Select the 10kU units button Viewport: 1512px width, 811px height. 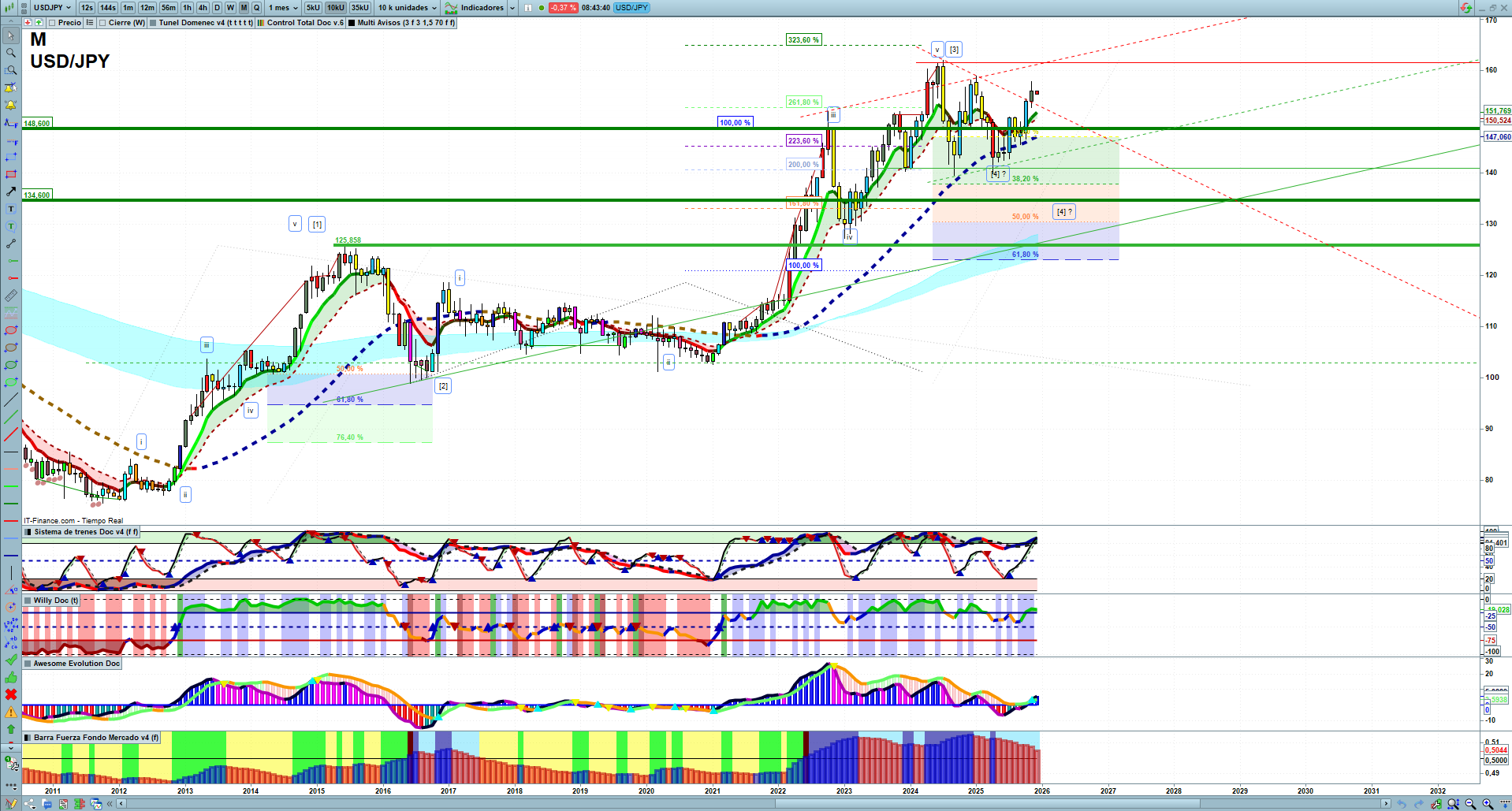[x=336, y=8]
